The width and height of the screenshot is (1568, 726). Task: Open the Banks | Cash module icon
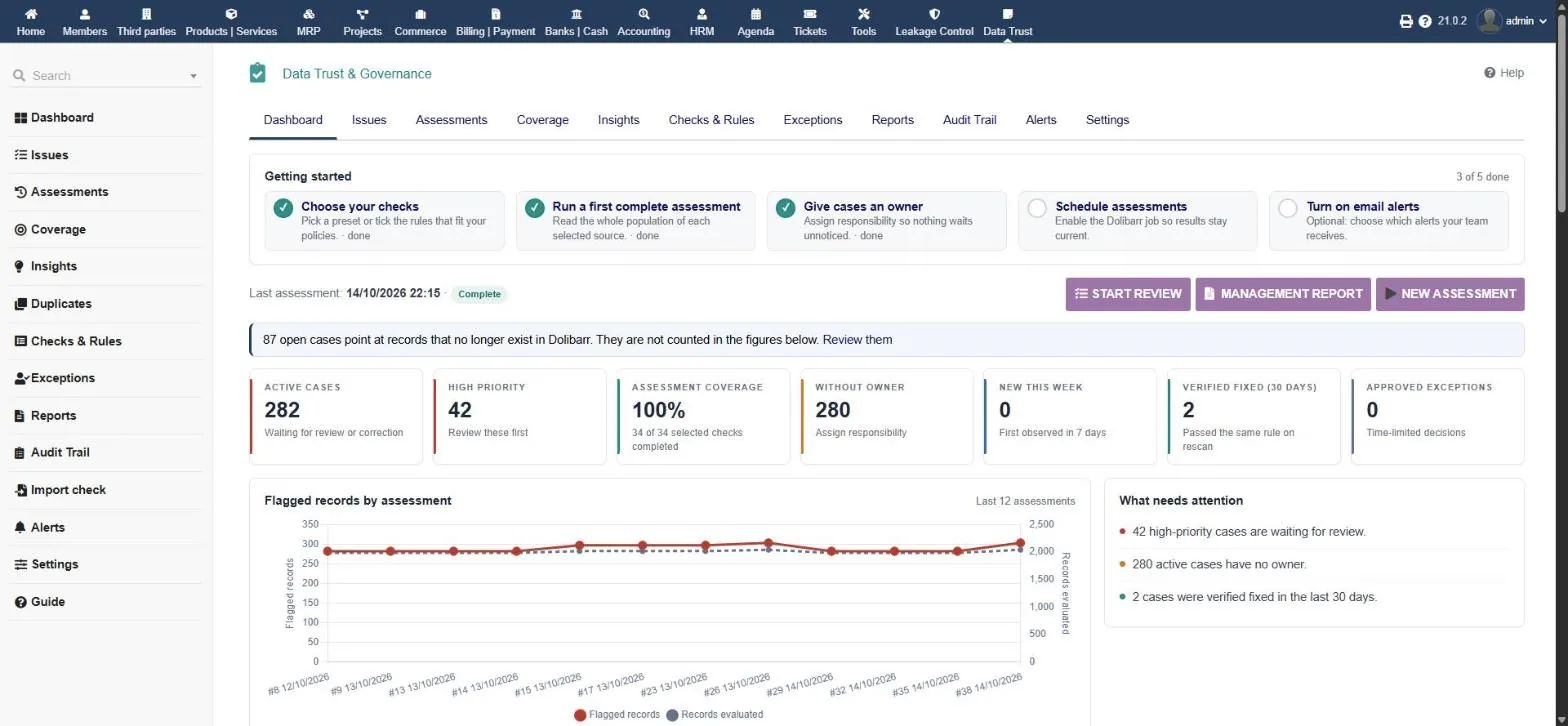pos(576,15)
